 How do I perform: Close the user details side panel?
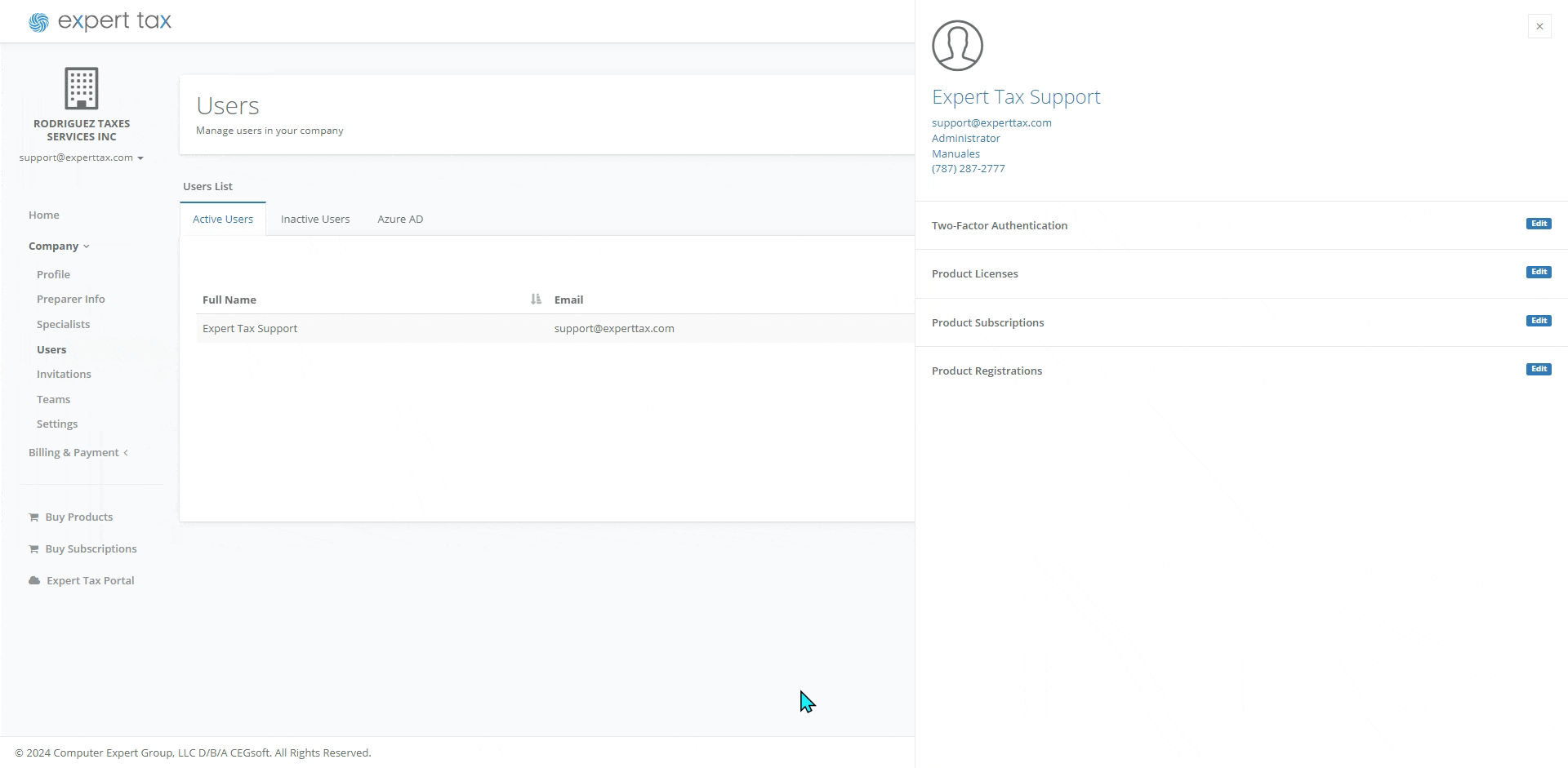point(1539,26)
